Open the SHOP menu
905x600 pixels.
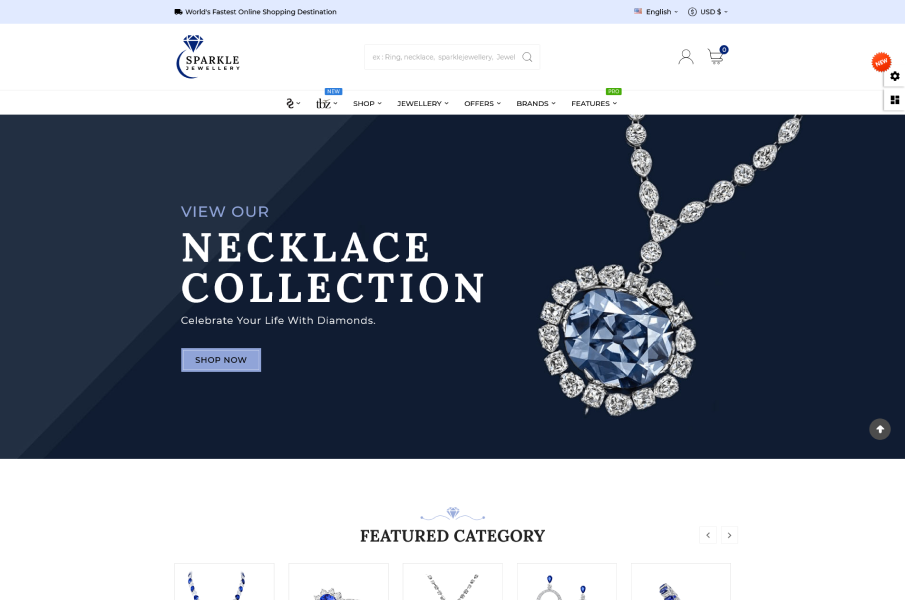(x=367, y=103)
